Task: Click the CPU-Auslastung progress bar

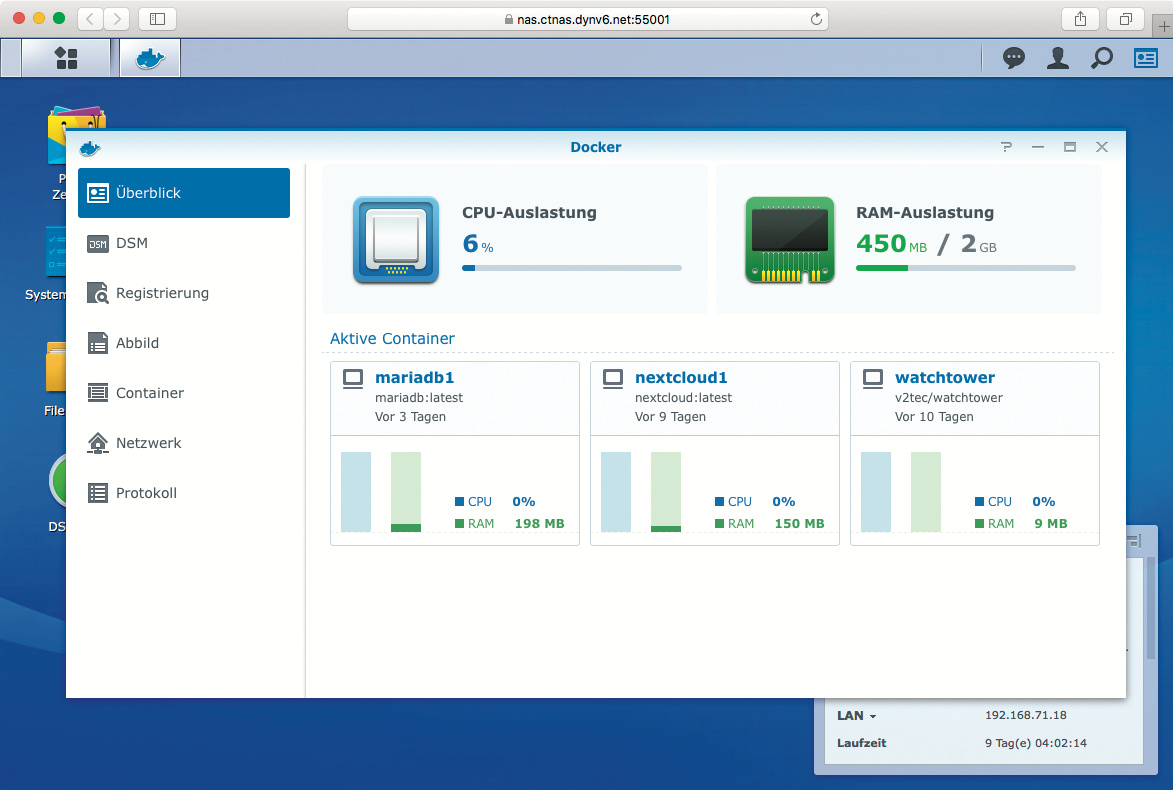Action: (571, 268)
